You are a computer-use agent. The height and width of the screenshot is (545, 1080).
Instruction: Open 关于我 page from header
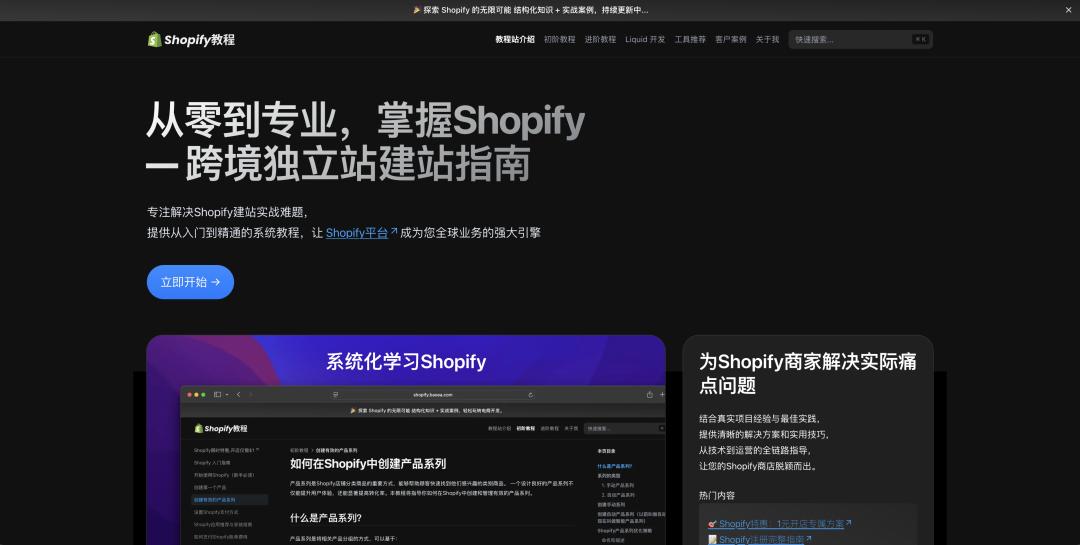[x=767, y=39]
